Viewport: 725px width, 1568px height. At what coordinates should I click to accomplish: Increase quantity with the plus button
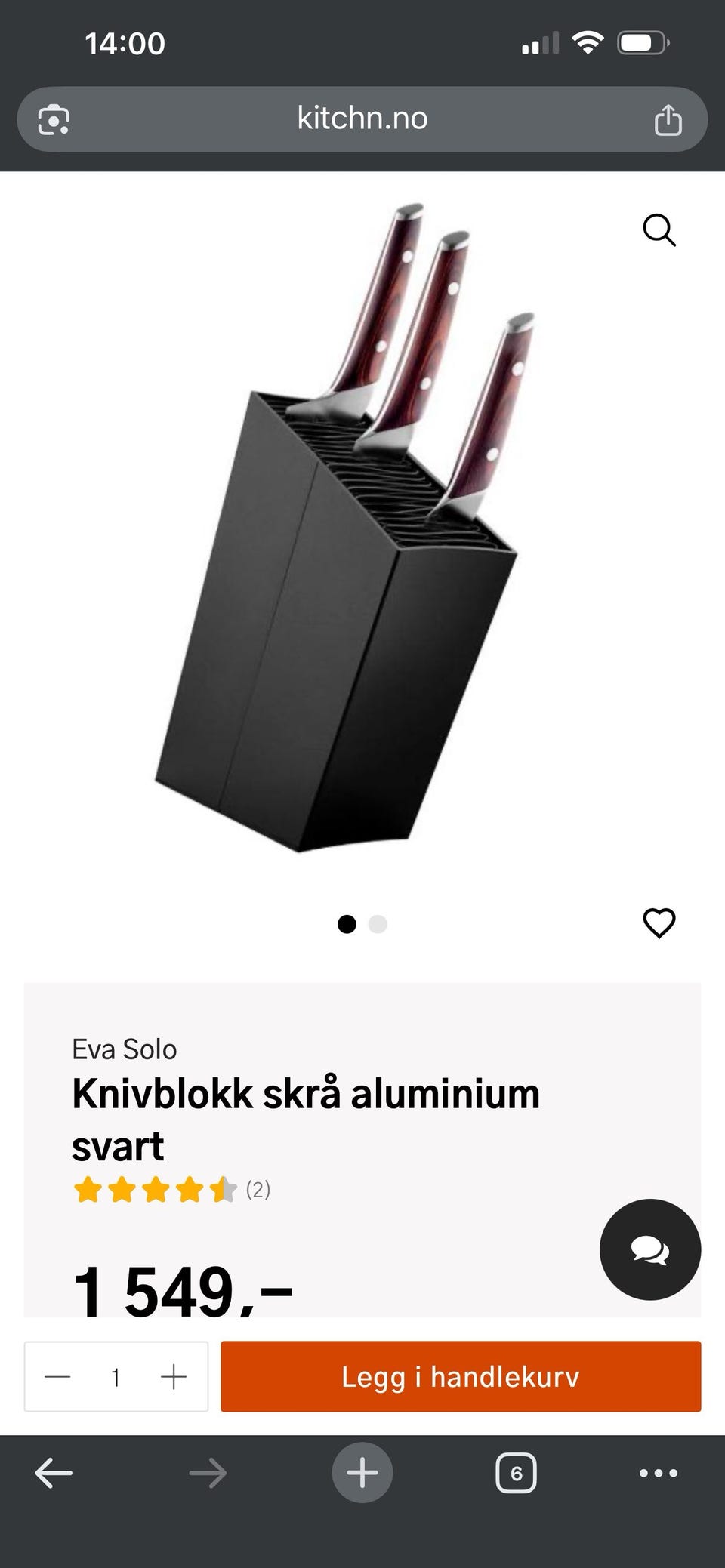[x=174, y=1377]
